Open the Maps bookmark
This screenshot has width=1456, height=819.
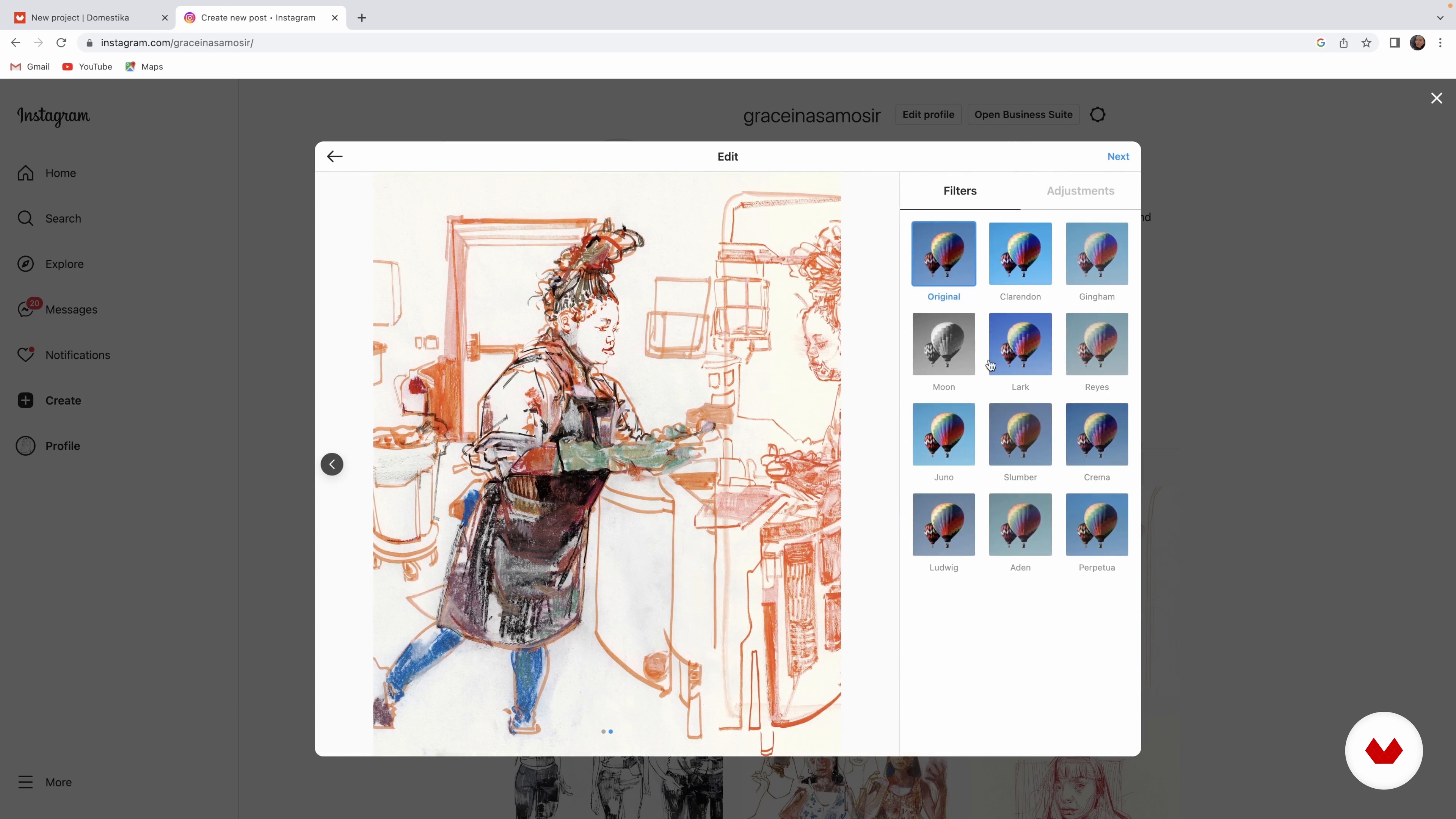[145, 67]
